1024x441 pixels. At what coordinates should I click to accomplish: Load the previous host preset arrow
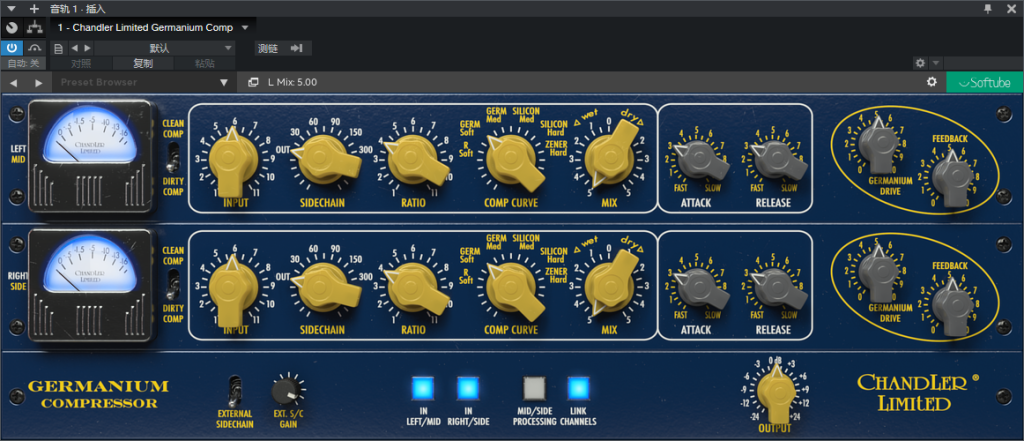tap(73, 48)
